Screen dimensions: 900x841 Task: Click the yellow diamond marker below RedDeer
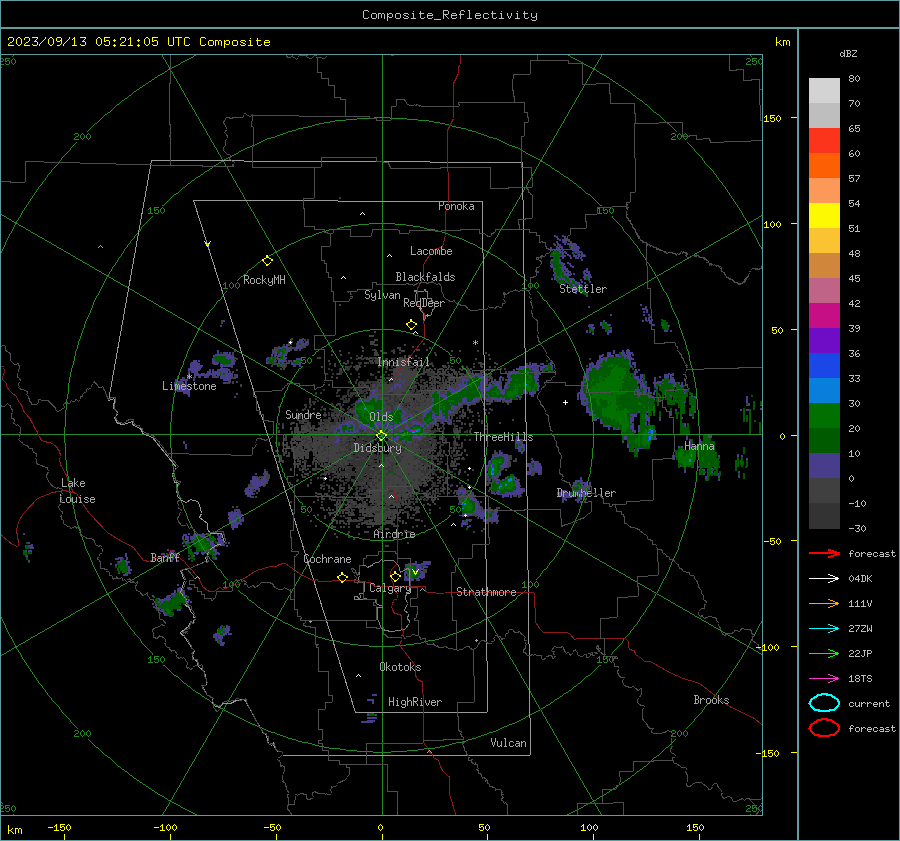411,325
